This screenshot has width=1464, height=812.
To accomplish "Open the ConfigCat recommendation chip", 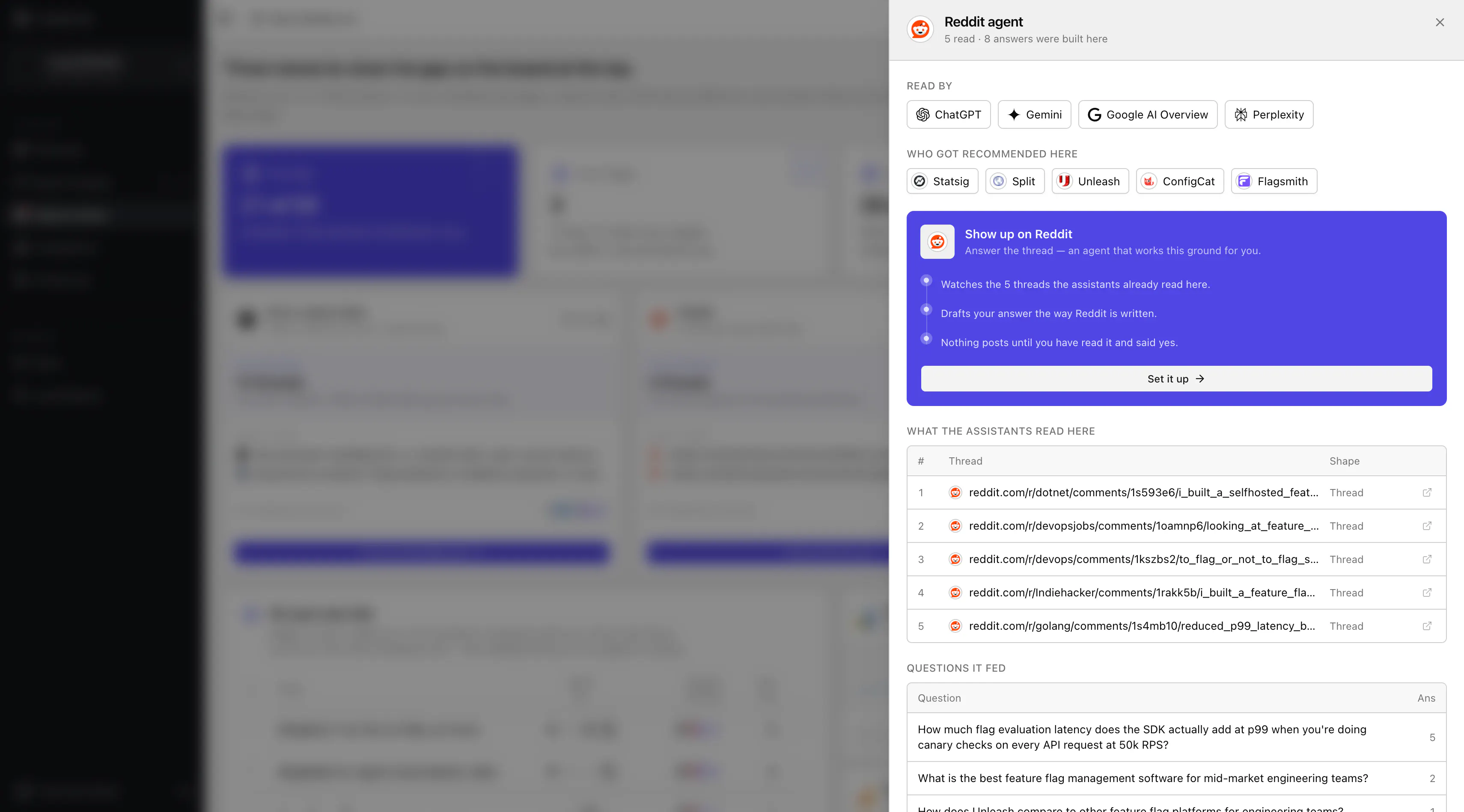I will tap(1180, 181).
